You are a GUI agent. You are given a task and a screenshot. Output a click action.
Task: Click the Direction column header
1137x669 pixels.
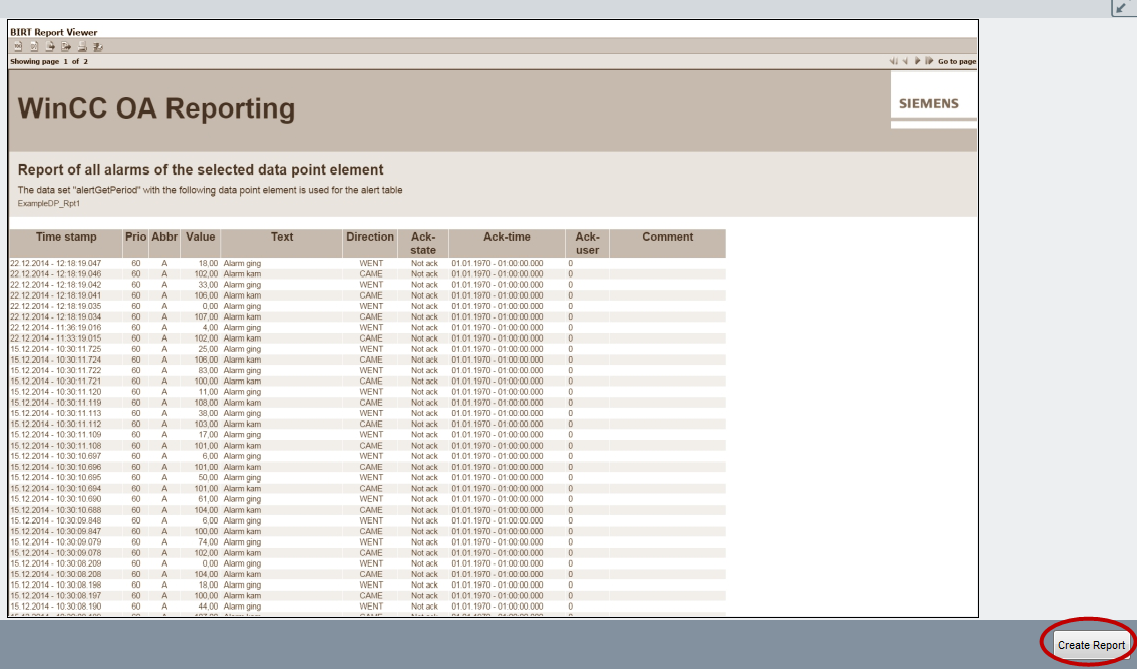(370, 243)
